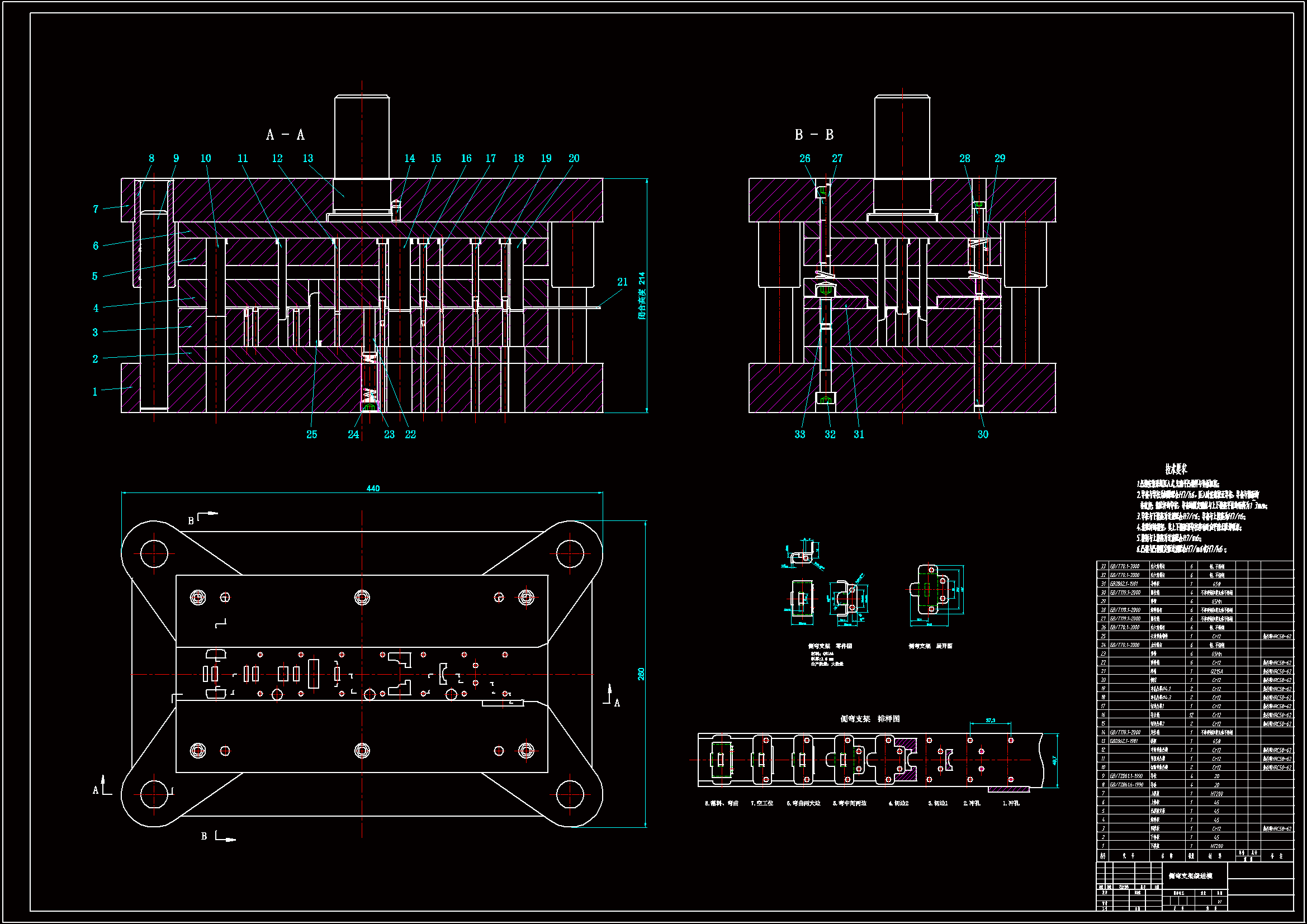Screen dimensions: 1307x924
Task: Select the 440 width dimension text
Action: 373,489
